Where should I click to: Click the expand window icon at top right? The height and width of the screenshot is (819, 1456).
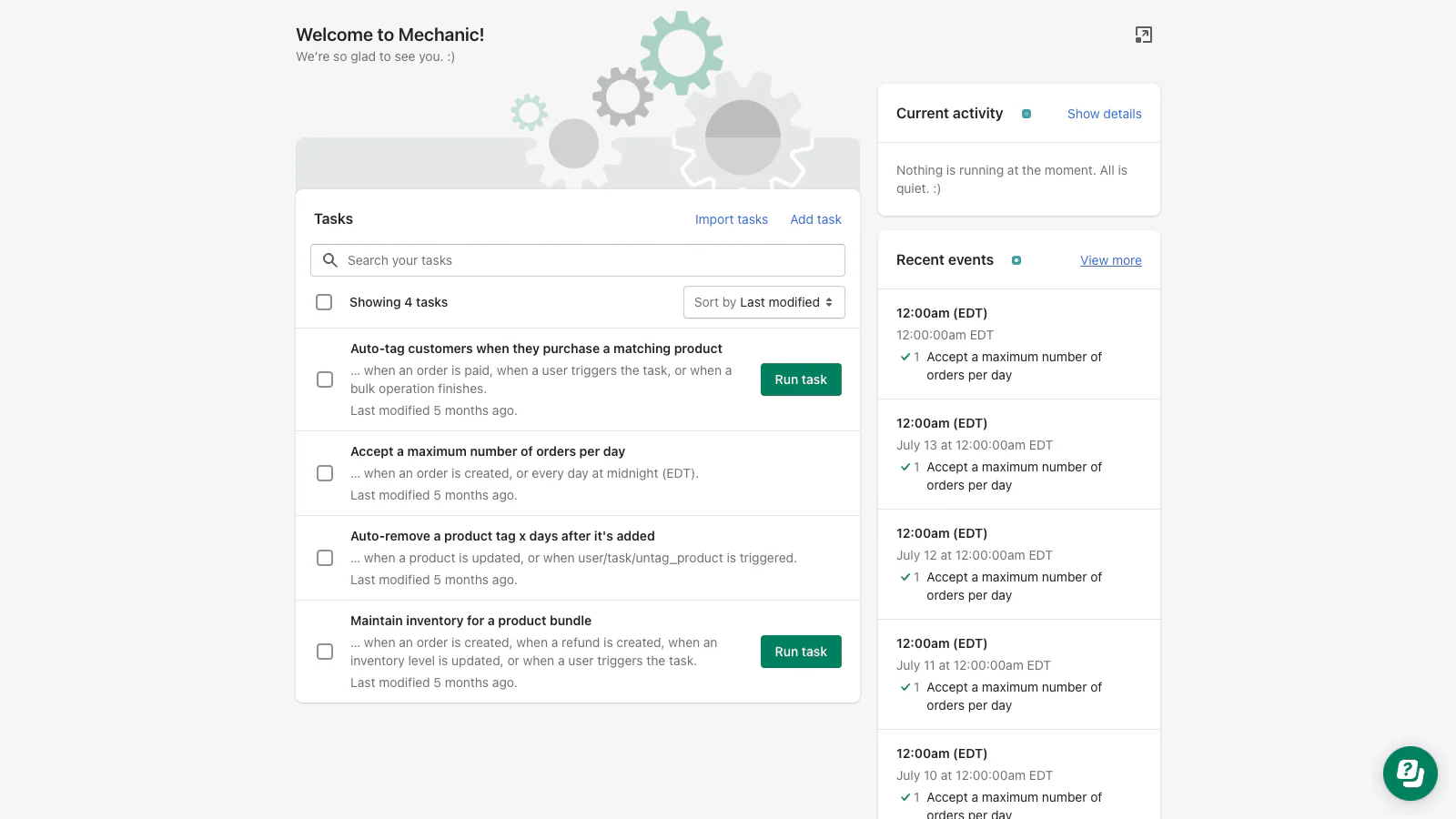click(1144, 35)
